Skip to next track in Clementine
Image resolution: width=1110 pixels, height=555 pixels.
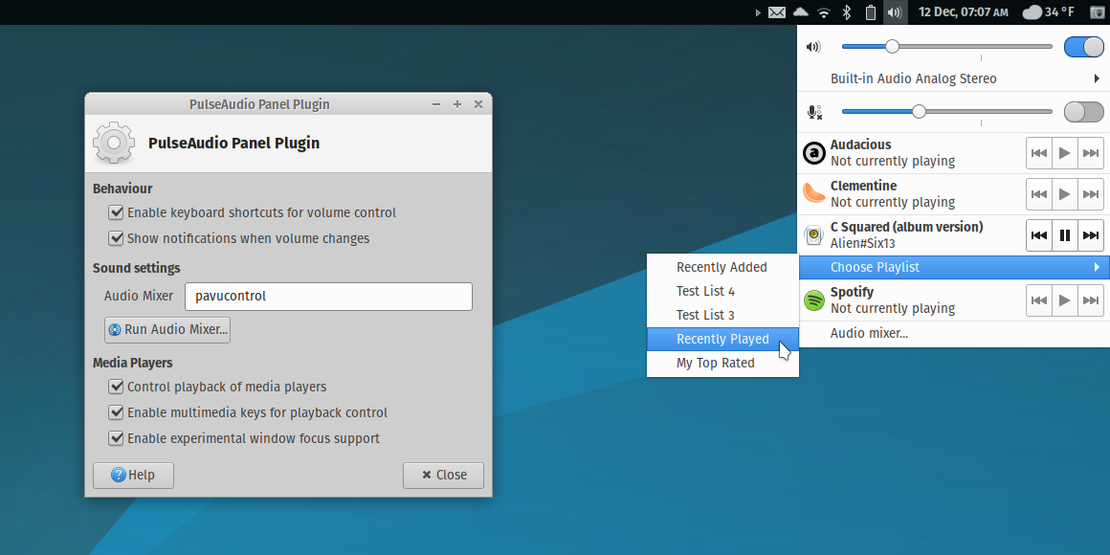[1091, 194]
